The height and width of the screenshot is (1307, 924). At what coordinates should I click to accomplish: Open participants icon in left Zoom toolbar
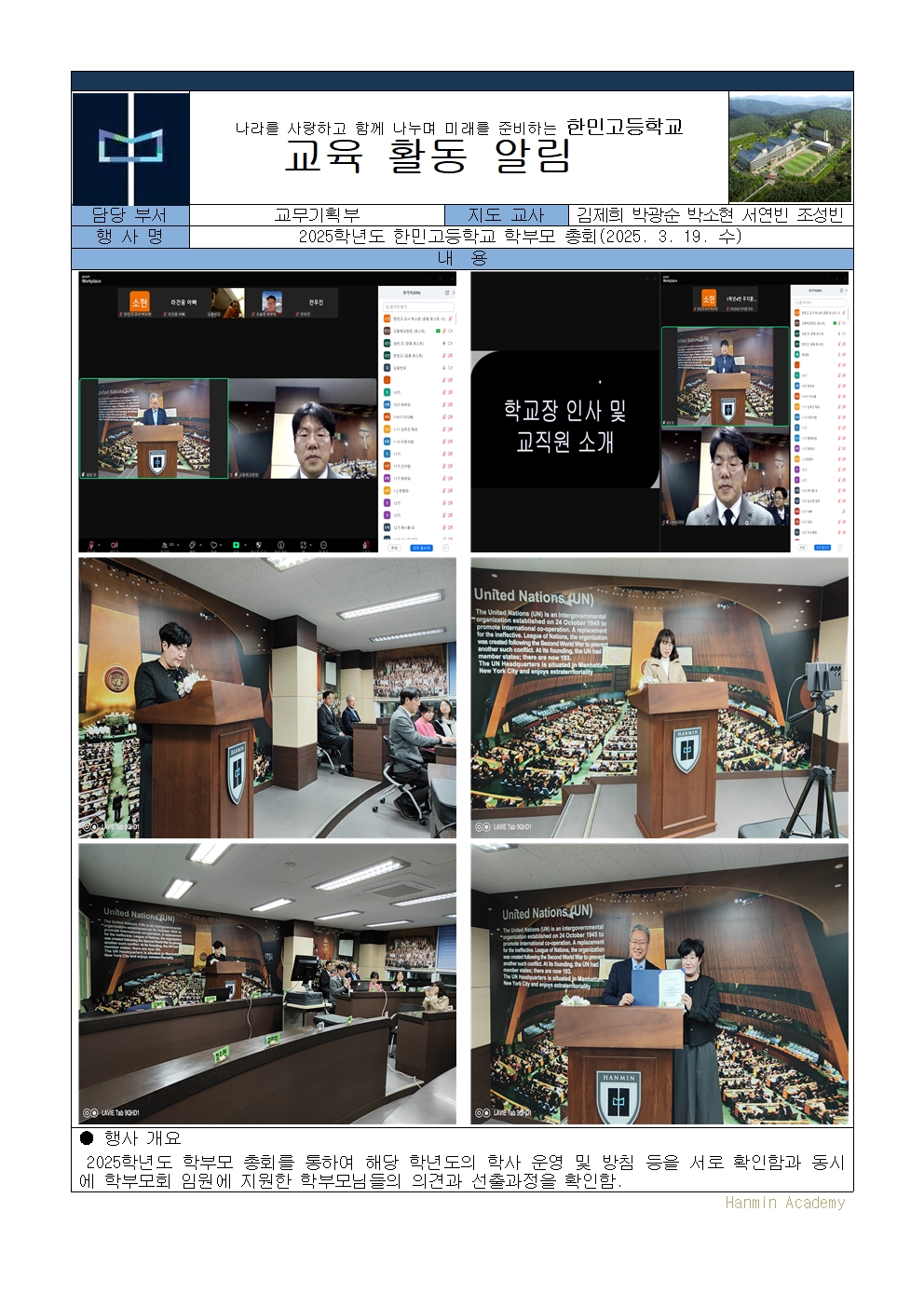(164, 545)
